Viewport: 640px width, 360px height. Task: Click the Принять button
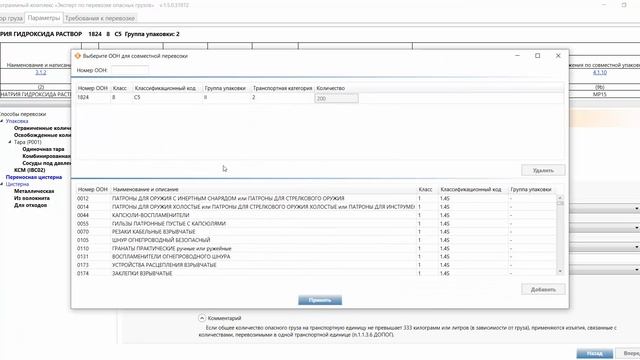(x=320, y=300)
